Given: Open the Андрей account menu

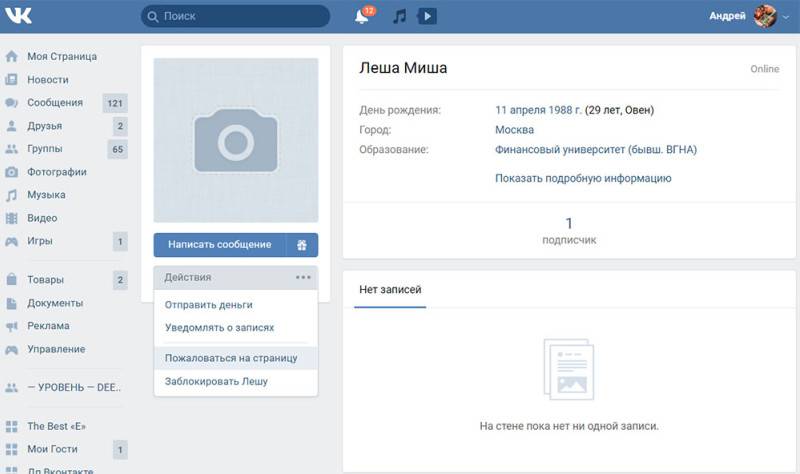Looking at the screenshot, I should coord(745,16).
